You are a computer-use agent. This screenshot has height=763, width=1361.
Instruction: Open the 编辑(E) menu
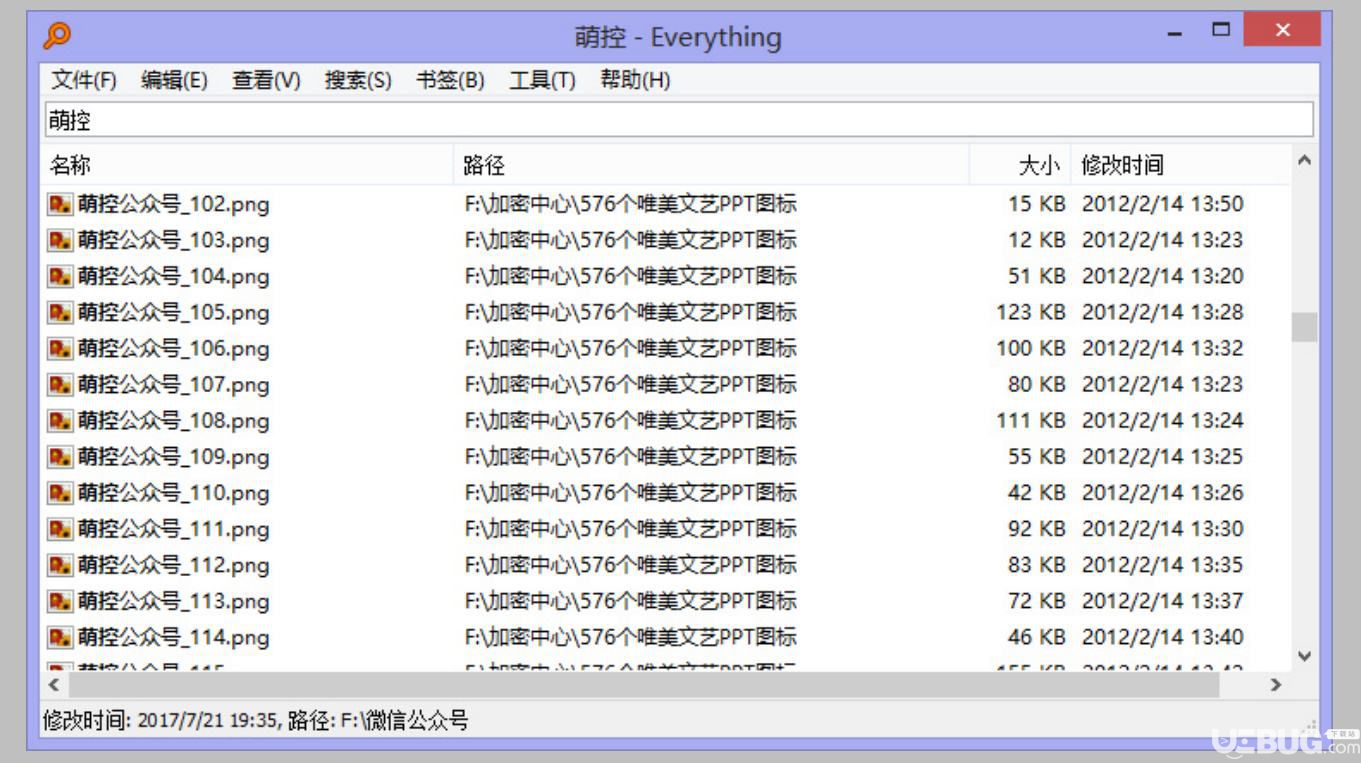pyautogui.click(x=174, y=80)
